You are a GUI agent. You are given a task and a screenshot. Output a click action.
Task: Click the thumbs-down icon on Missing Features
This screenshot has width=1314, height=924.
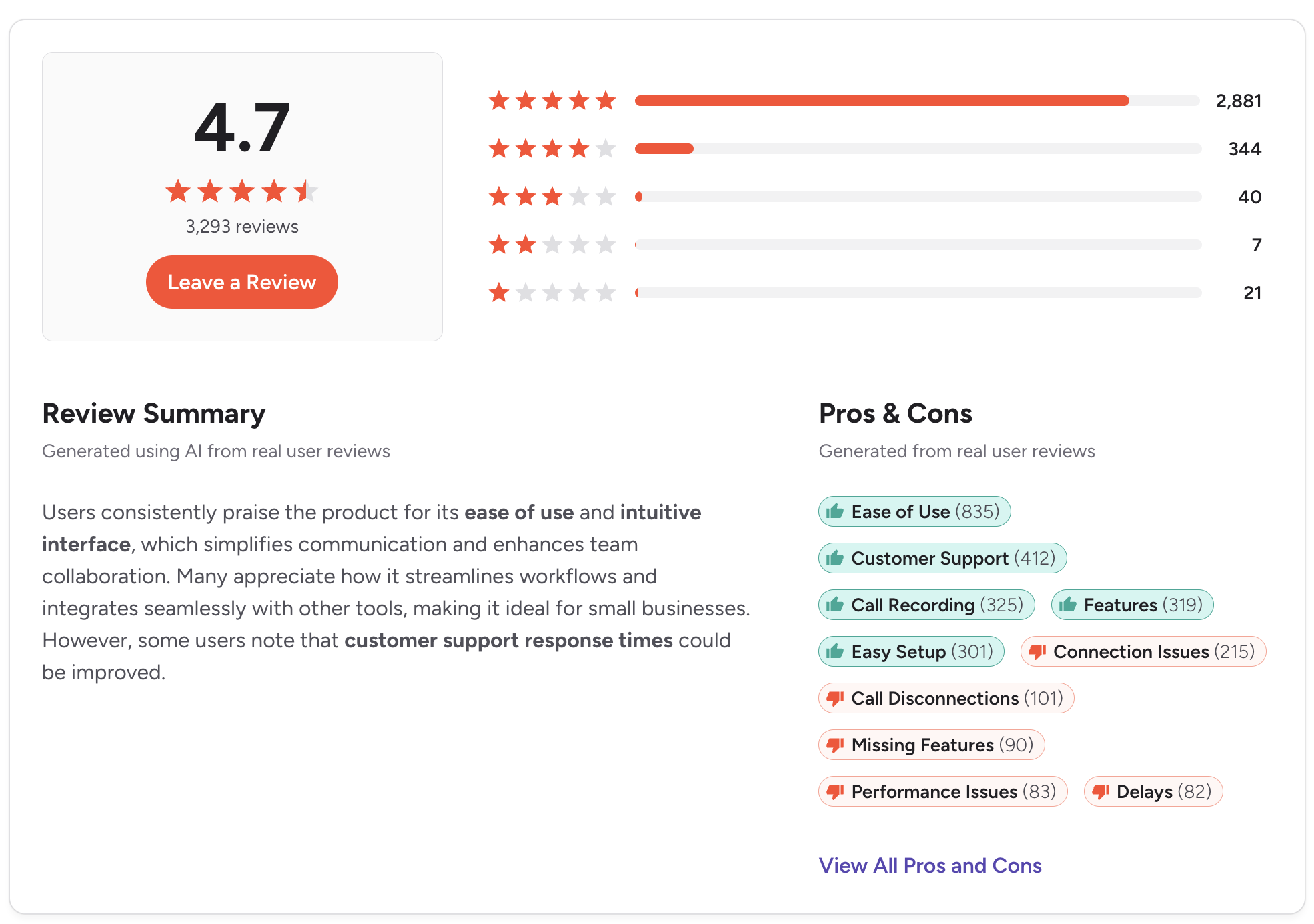click(836, 745)
